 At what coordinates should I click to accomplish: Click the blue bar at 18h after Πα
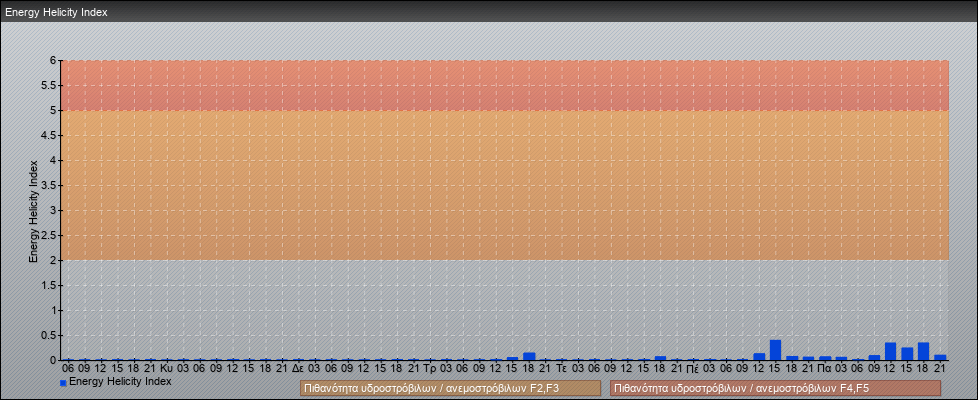tap(924, 351)
